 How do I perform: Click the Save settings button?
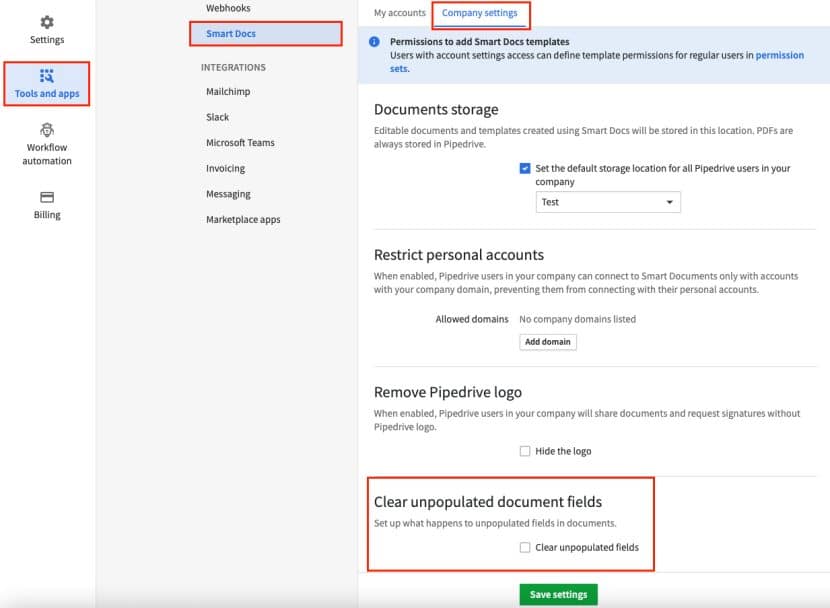click(x=558, y=593)
